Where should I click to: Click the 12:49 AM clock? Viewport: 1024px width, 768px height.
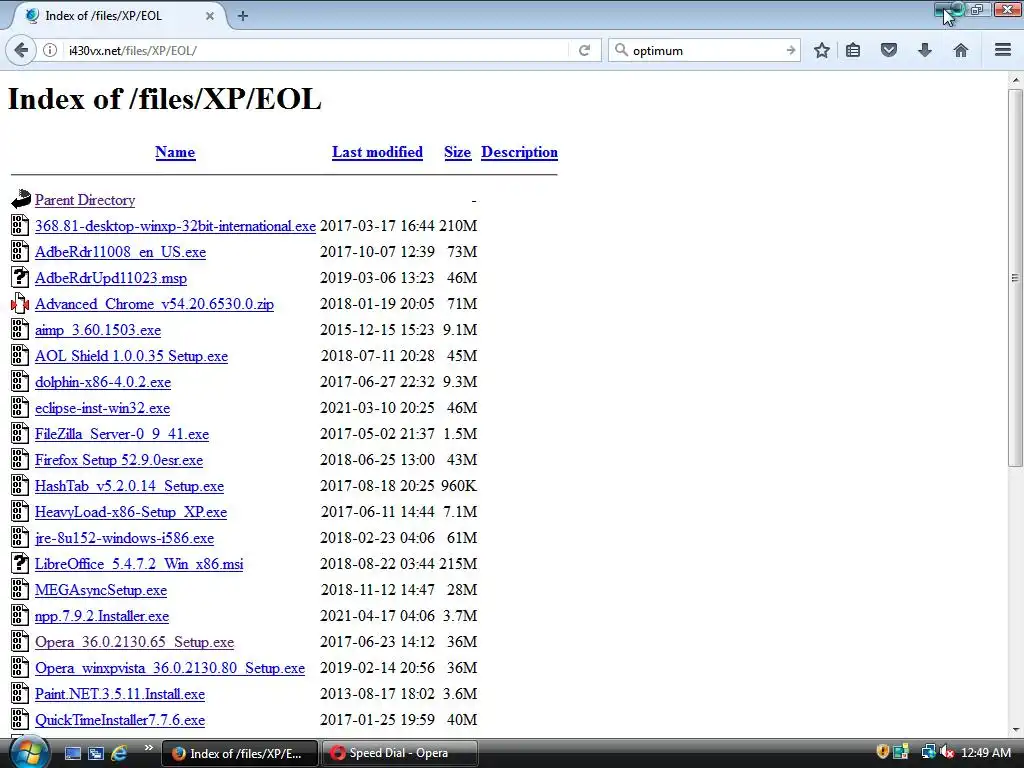986,752
